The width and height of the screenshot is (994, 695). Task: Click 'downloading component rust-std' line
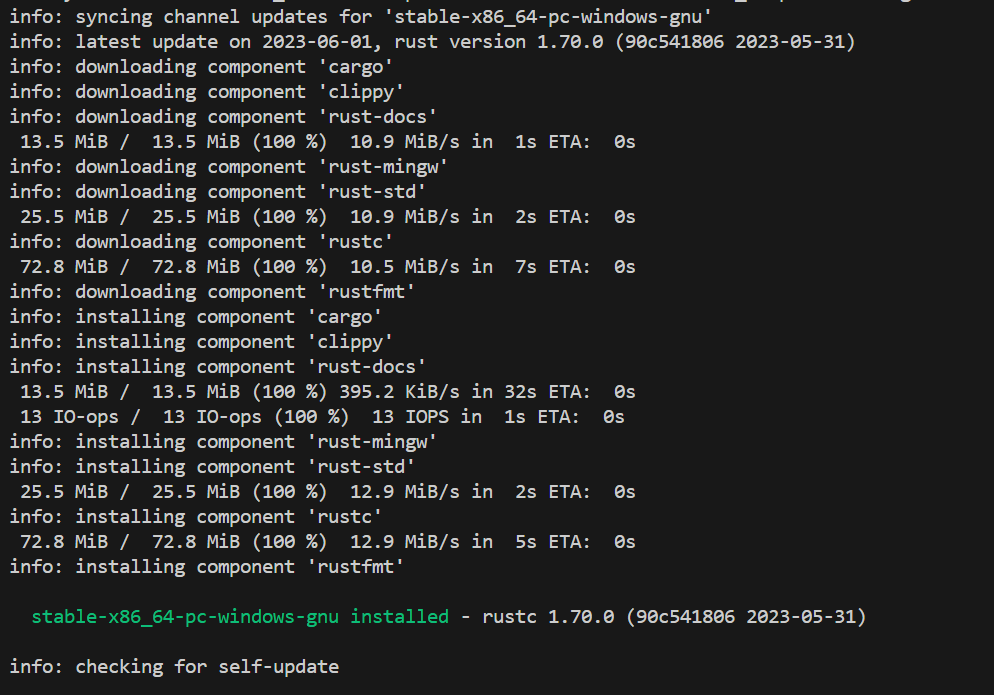point(217,192)
